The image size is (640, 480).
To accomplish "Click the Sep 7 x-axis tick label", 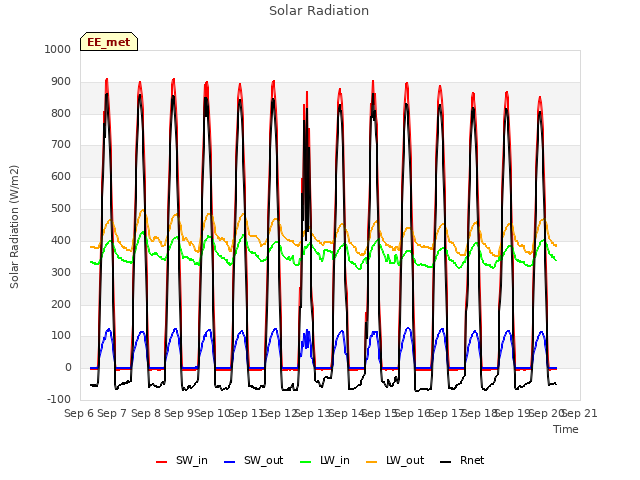I will (x=112, y=413).
